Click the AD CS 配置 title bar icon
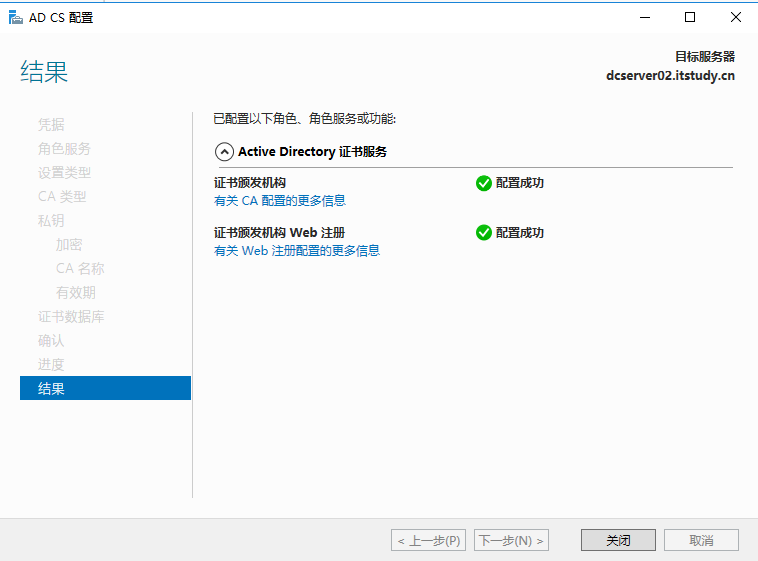 click(x=15, y=18)
